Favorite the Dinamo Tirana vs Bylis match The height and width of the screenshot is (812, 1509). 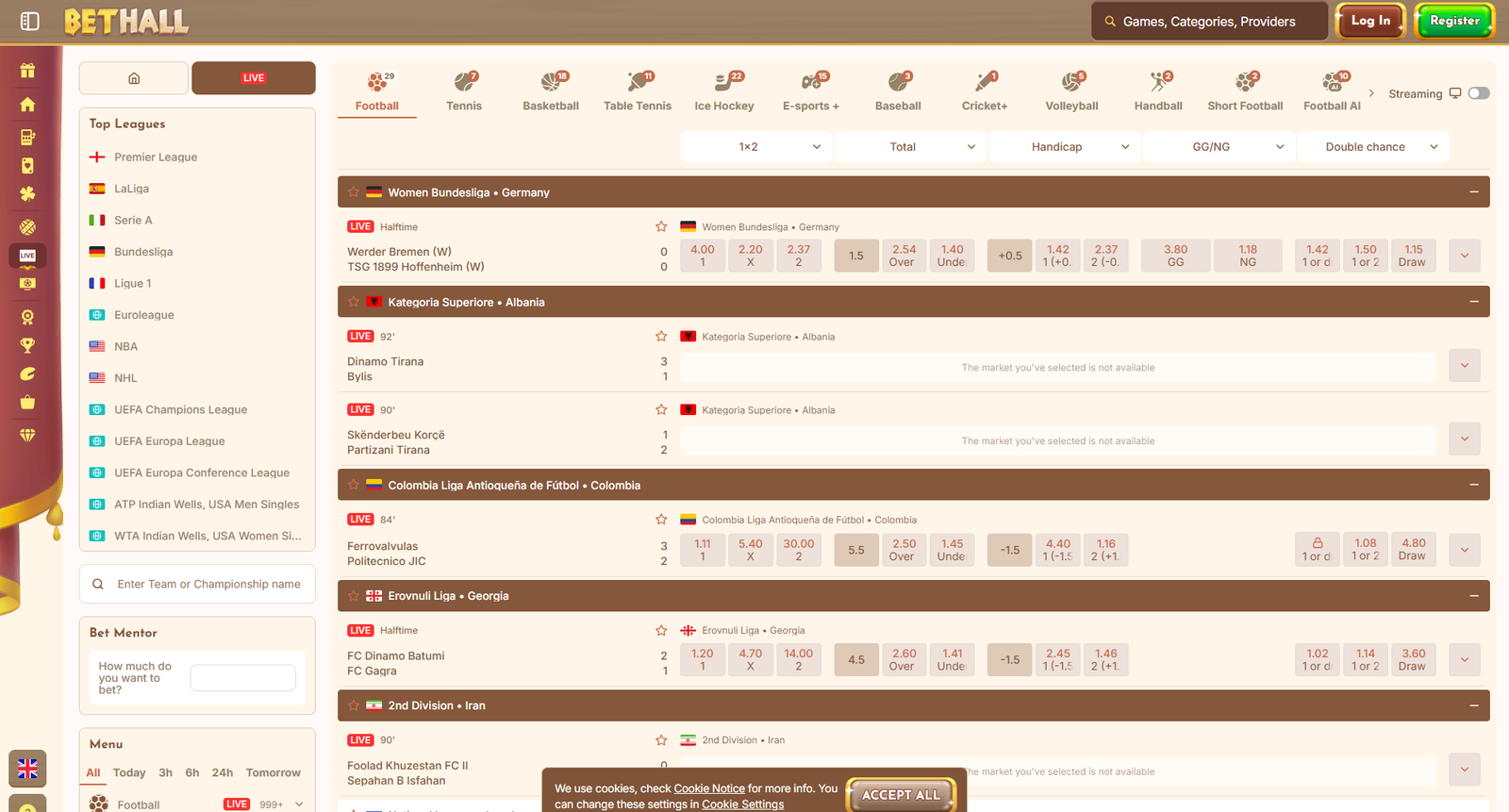[x=661, y=337]
